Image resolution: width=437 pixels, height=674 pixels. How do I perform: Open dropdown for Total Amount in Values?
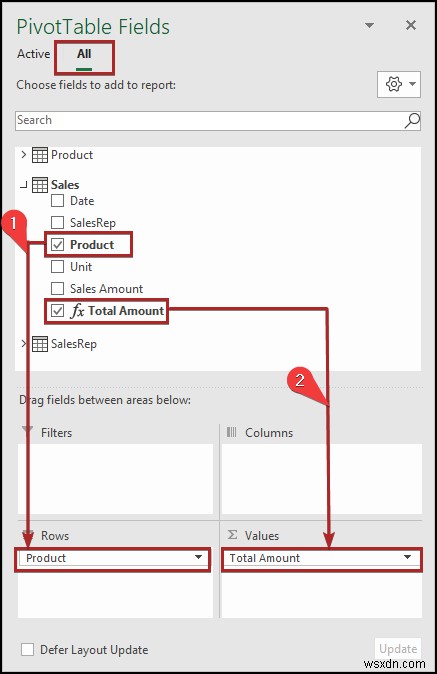(x=407, y=558)
